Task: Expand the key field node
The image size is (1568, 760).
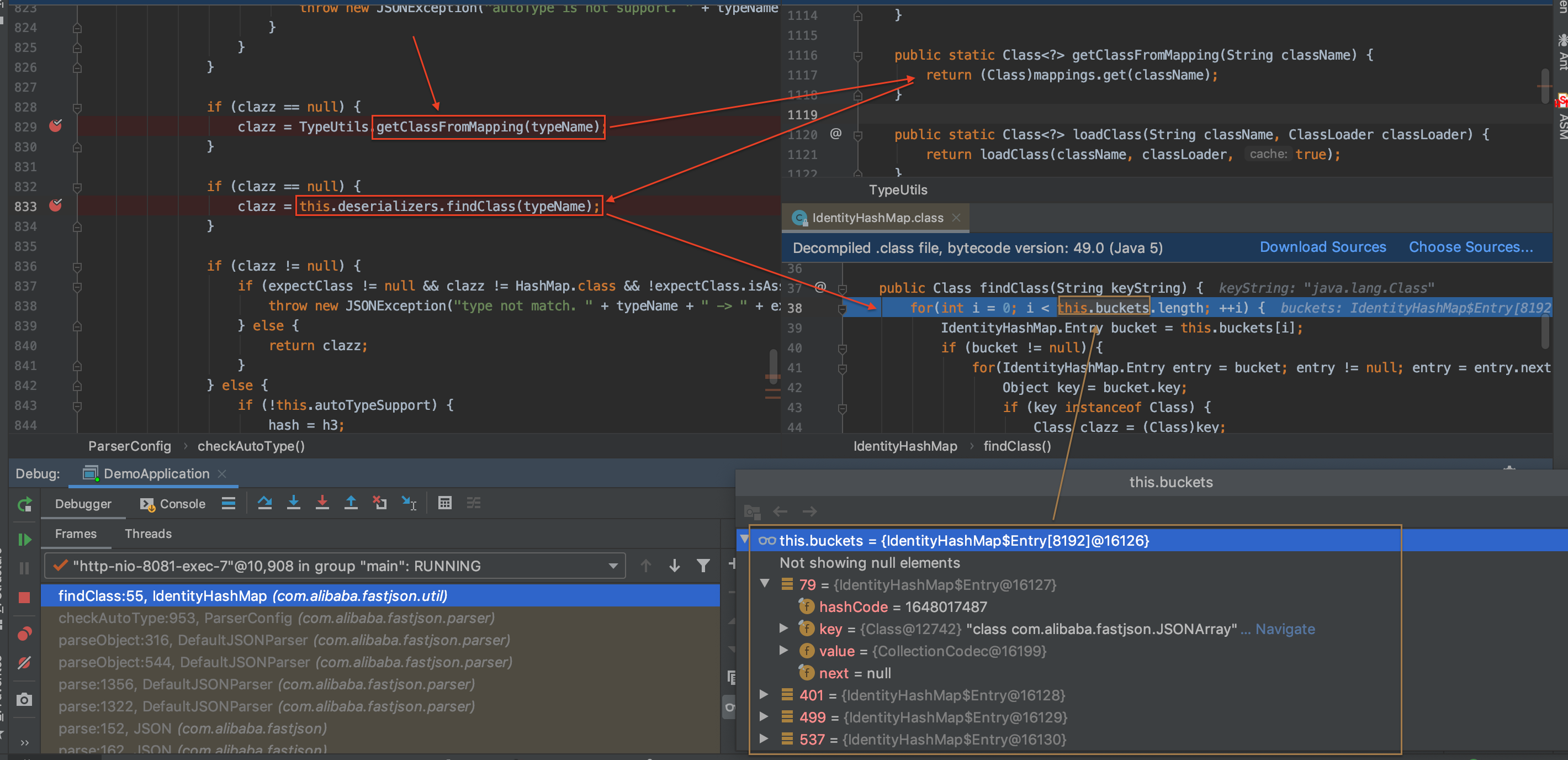Action: tap(784, 629)
